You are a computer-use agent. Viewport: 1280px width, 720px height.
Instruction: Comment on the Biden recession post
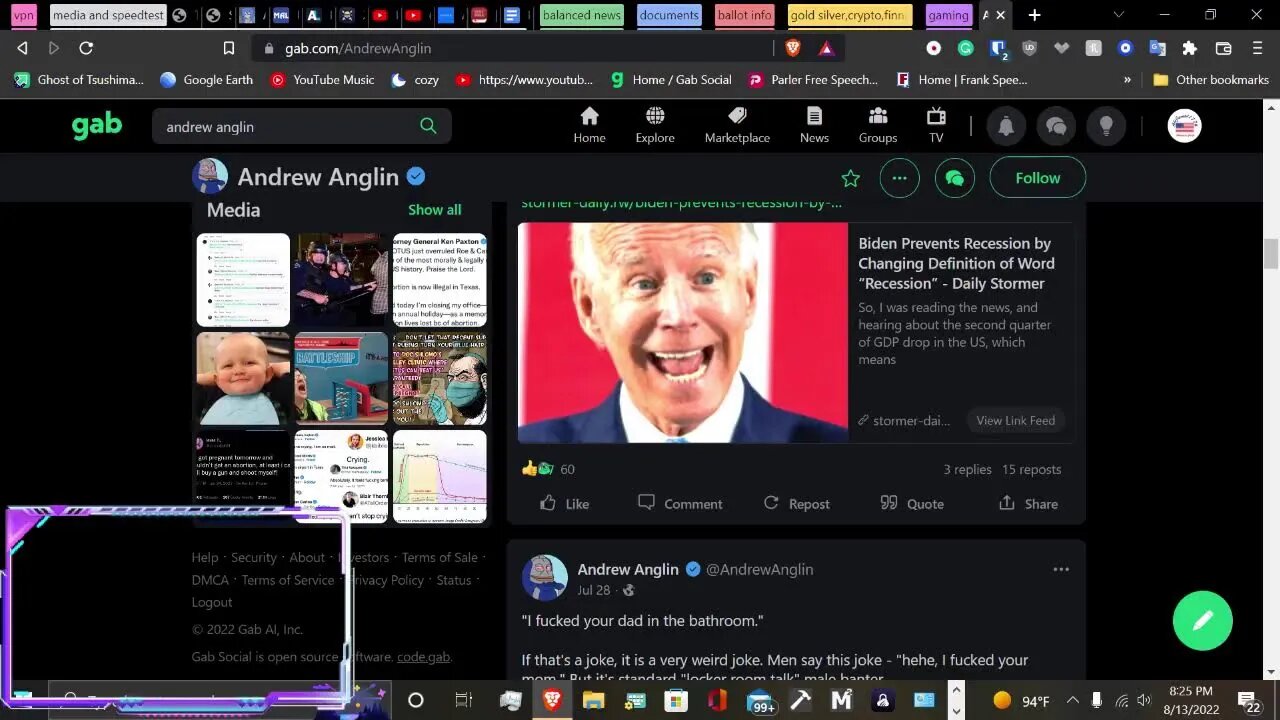point(680,504)
